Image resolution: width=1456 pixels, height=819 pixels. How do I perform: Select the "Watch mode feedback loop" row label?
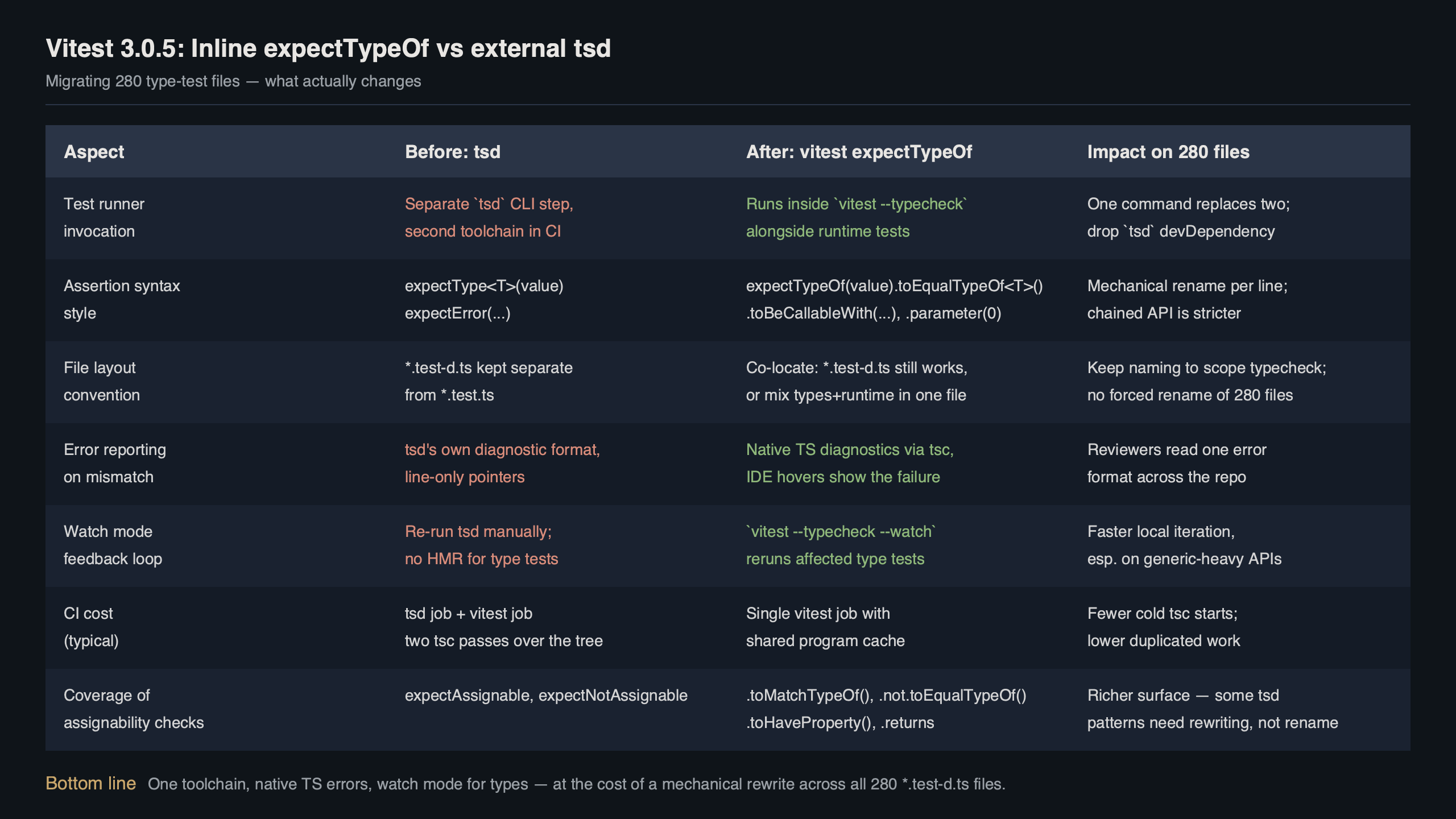point(113,545)
